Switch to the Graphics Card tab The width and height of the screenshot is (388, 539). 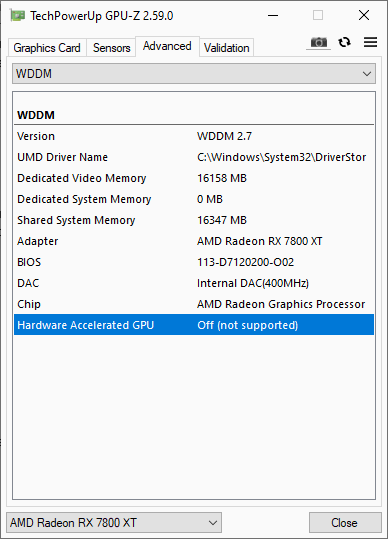[x=47, y=48]
